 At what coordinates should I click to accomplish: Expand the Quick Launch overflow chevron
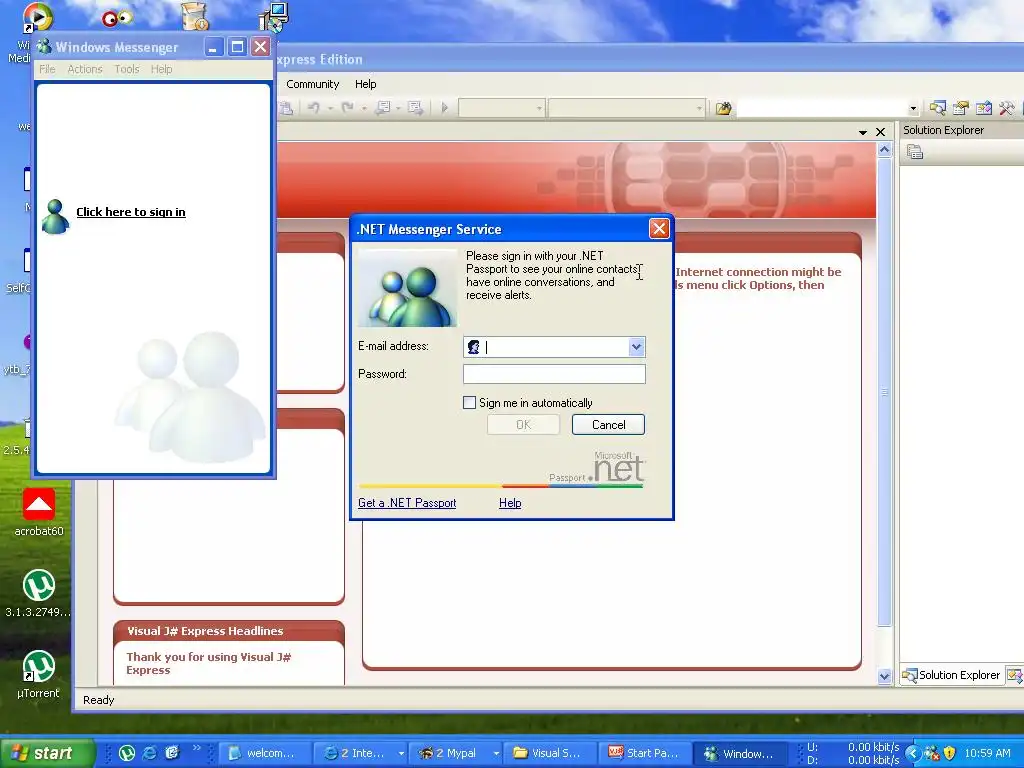coord(196,747)
